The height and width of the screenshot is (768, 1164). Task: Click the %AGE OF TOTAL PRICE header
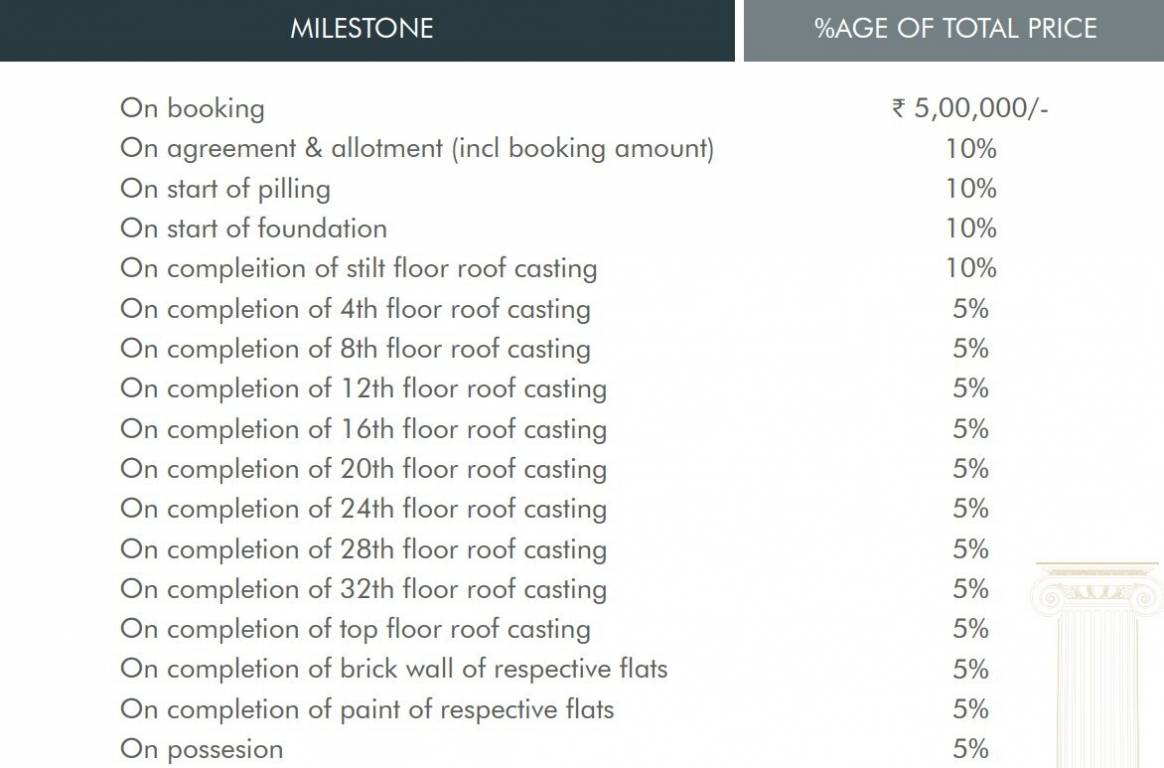(x=955, y=28)
